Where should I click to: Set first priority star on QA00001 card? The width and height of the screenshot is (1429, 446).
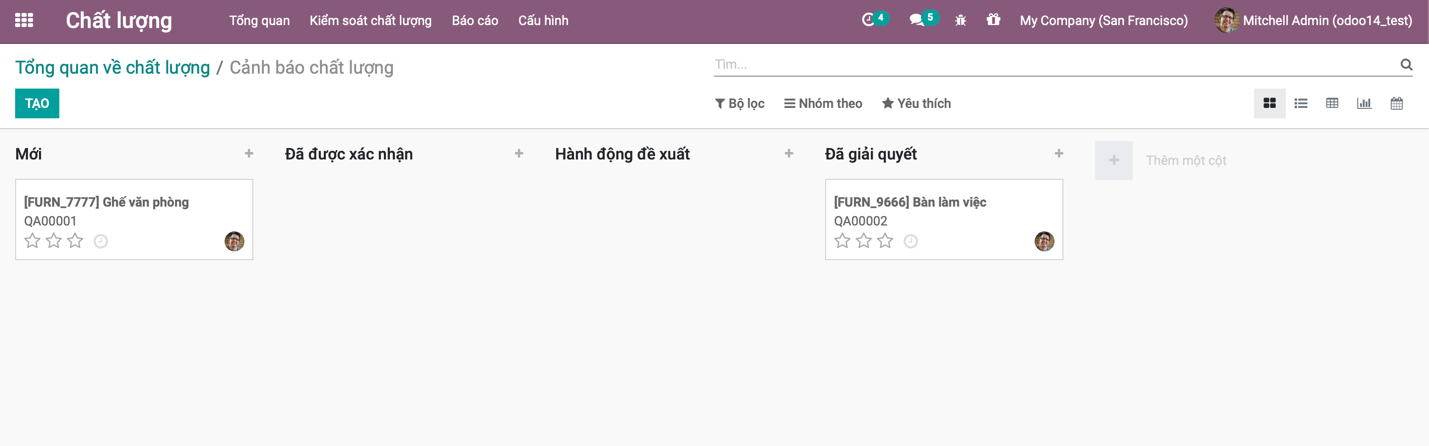point(32,241)
